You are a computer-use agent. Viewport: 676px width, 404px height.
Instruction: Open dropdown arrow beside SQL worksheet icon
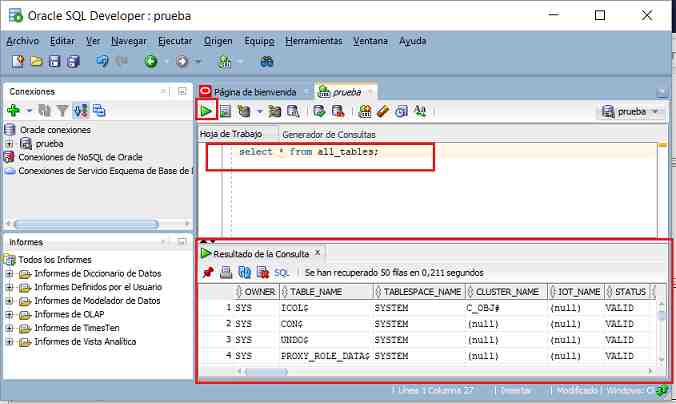point(240,62)
